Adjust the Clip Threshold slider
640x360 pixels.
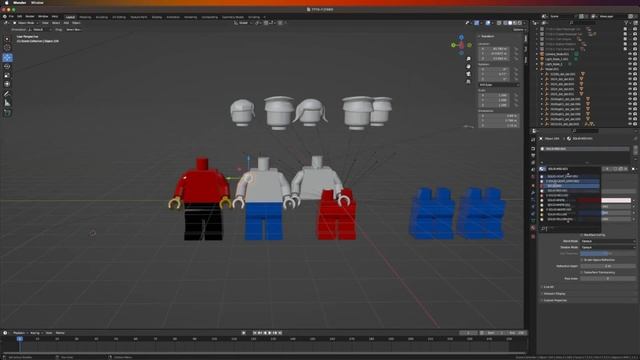point(608,253)
